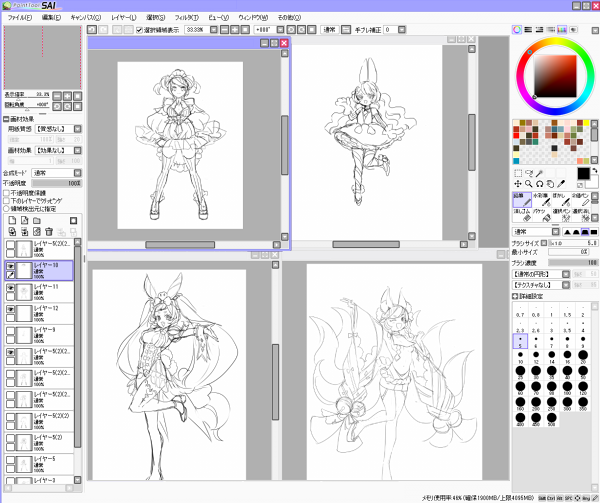Screen dimensions: 600x503
Task: Click the navigator preview thumbnail
Action: 42,58
